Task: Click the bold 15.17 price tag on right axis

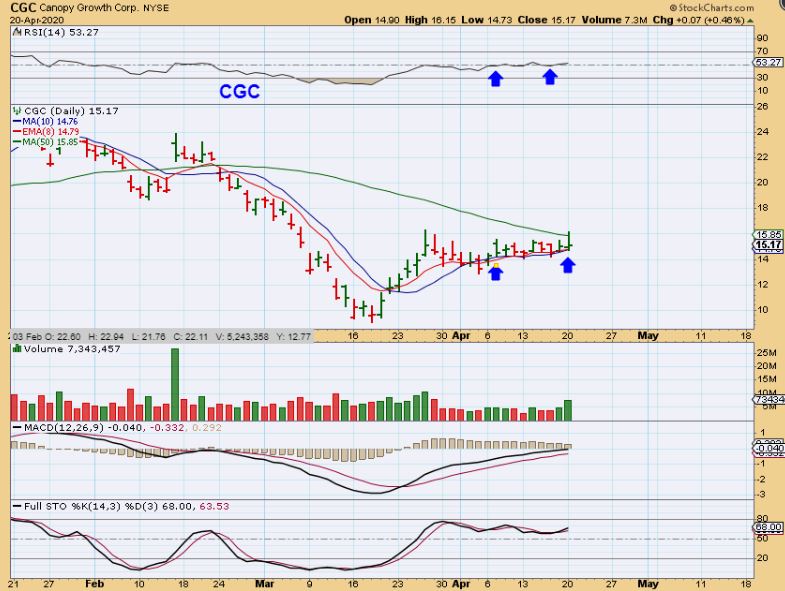Action: (768, 245)
